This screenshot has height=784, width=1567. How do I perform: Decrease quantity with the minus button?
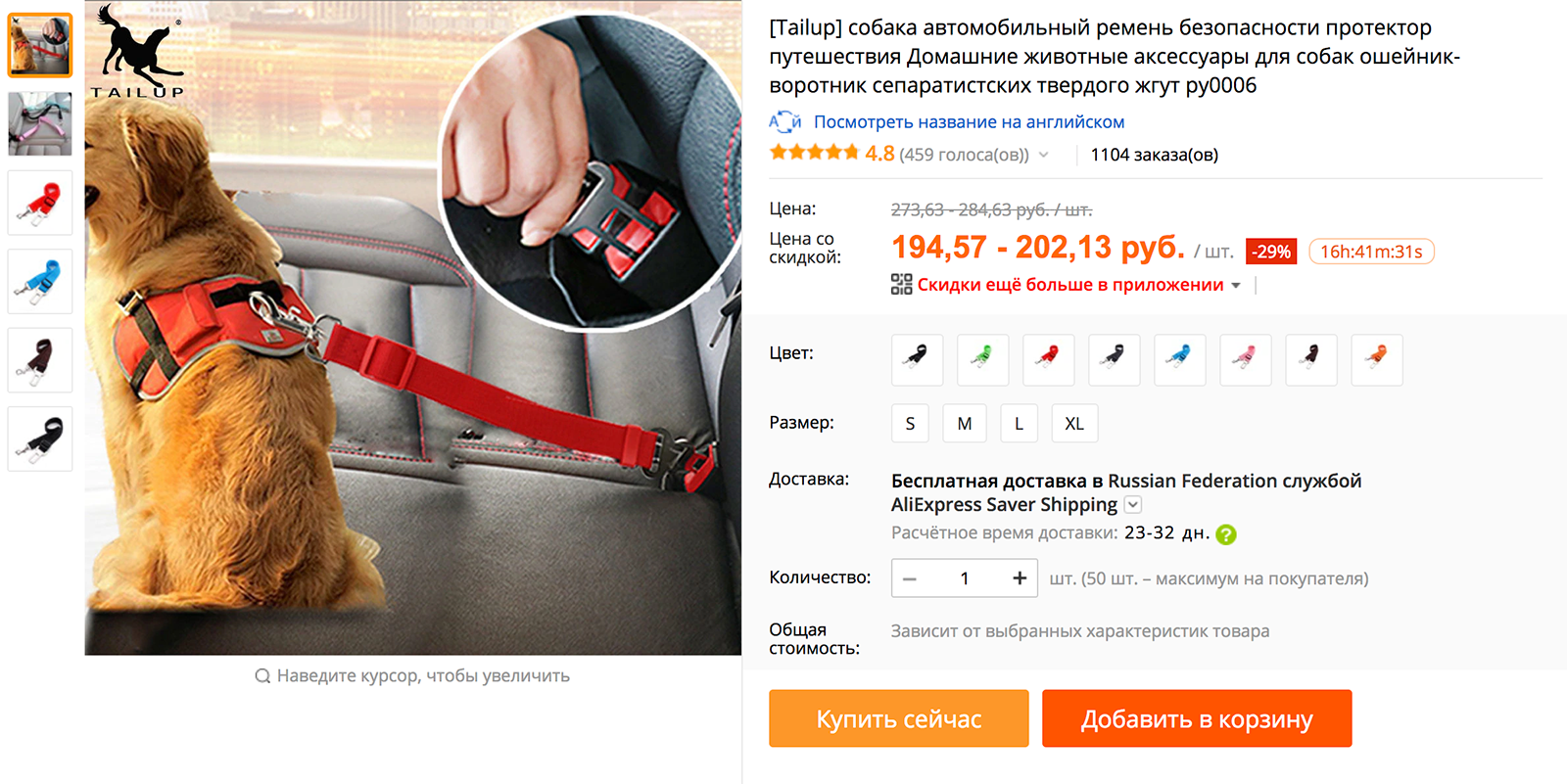coord(910,578)
